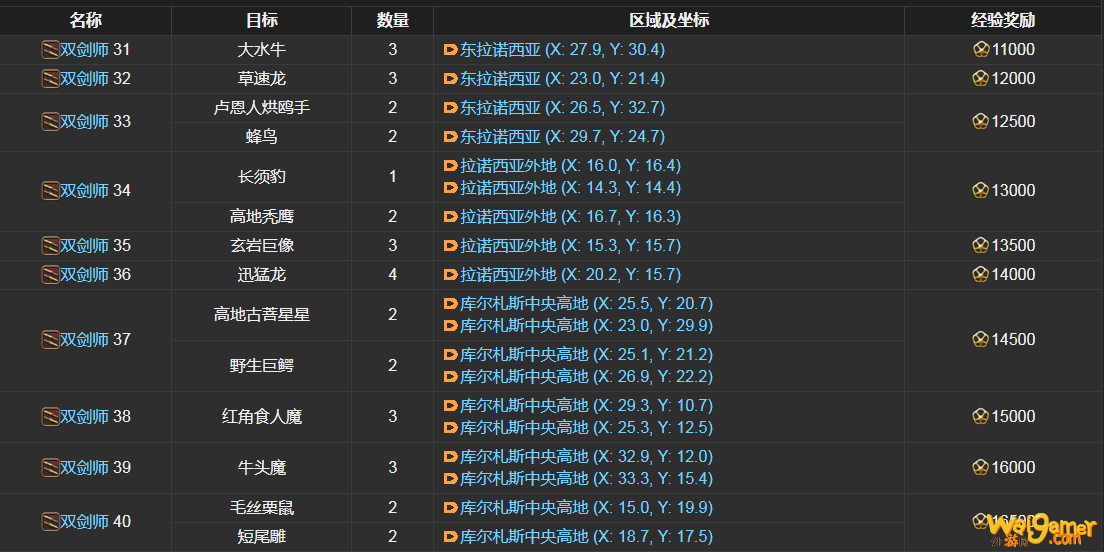Click the job icon beside 双剑师 32
Viewport: 1104px width, 552px height.
[50, 79]
